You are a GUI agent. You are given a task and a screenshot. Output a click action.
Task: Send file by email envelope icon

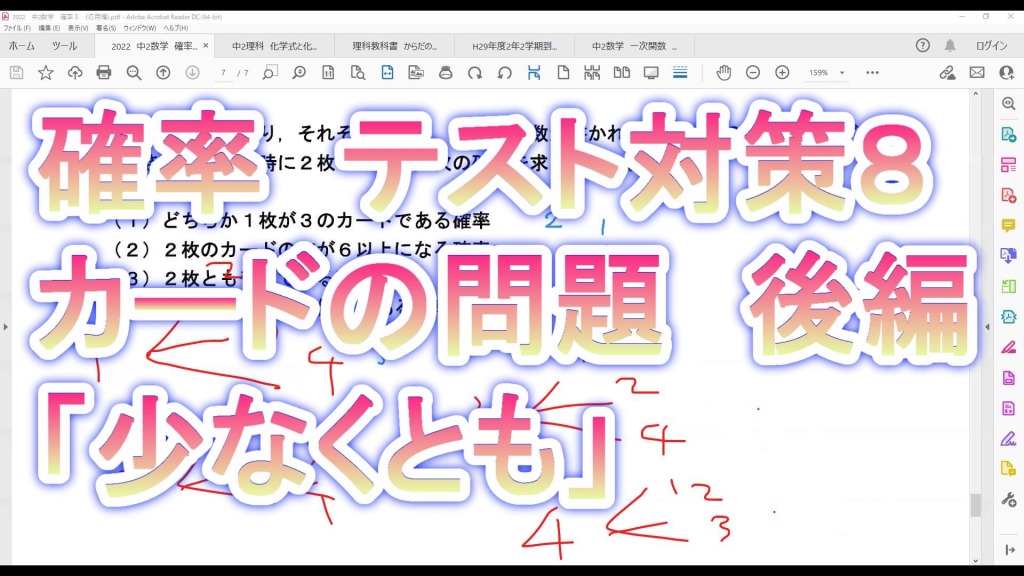(x=977, y=73)
